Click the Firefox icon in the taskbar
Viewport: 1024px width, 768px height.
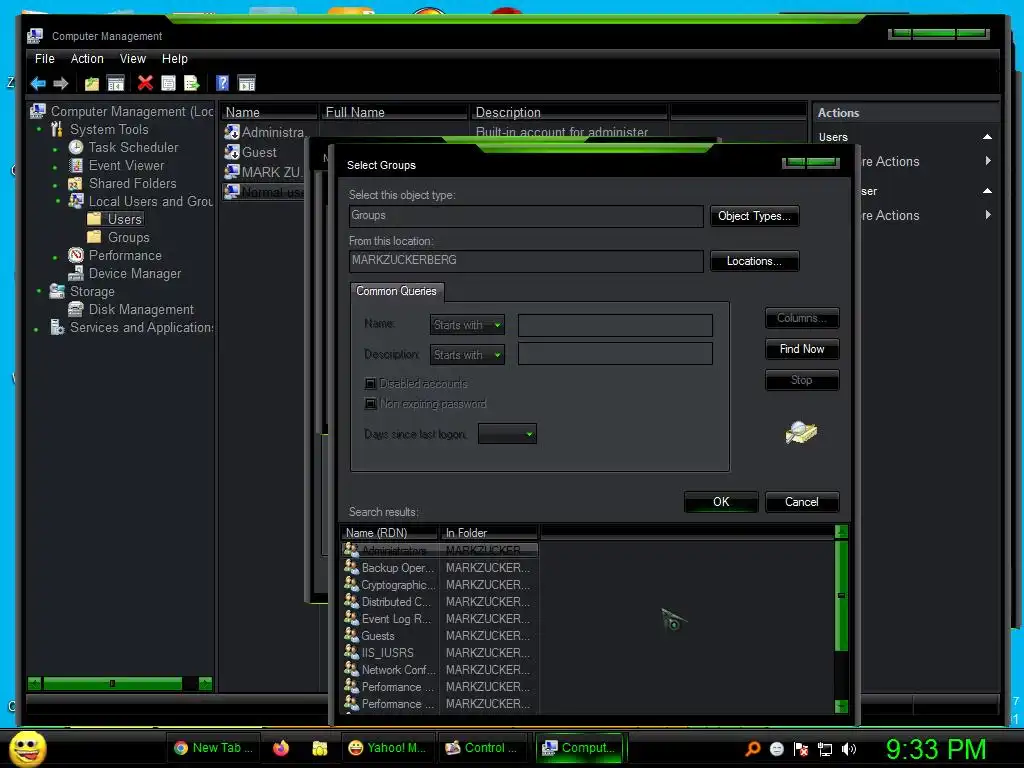(281, 748)
